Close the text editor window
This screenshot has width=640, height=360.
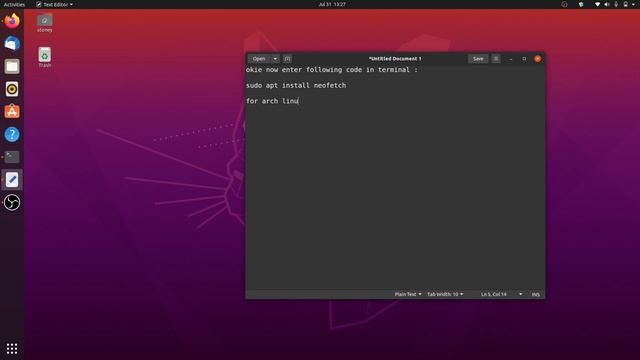538,59
